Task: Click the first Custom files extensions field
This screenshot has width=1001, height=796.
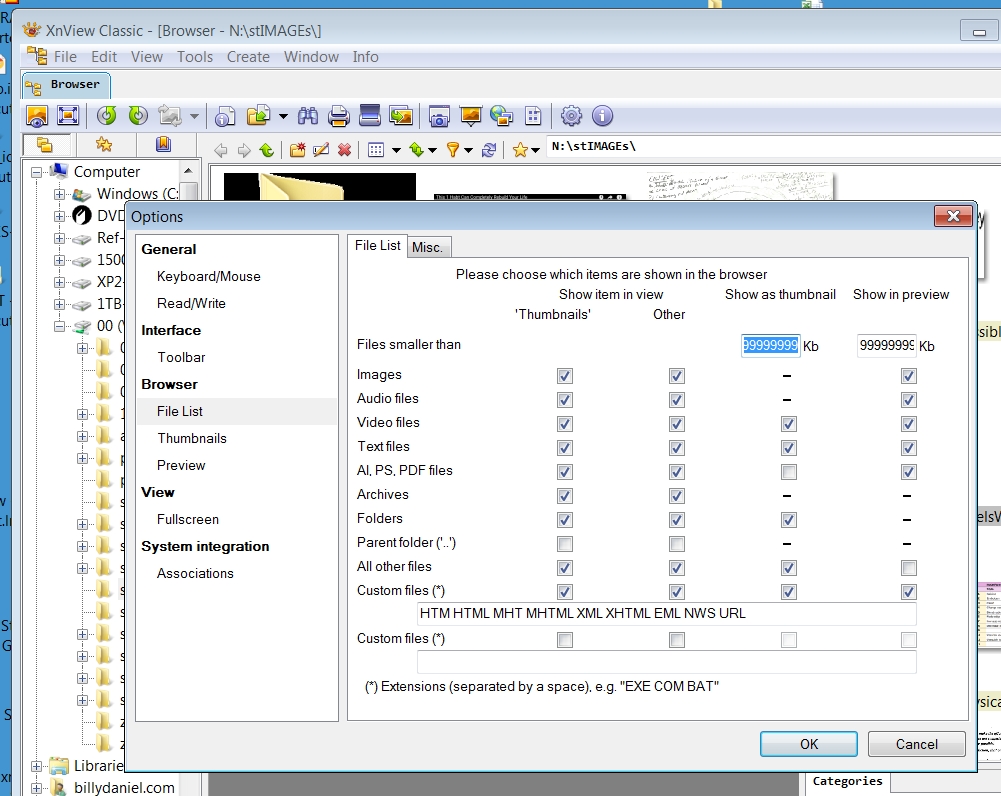Action: pyautogui.click(x=666, y=614)
